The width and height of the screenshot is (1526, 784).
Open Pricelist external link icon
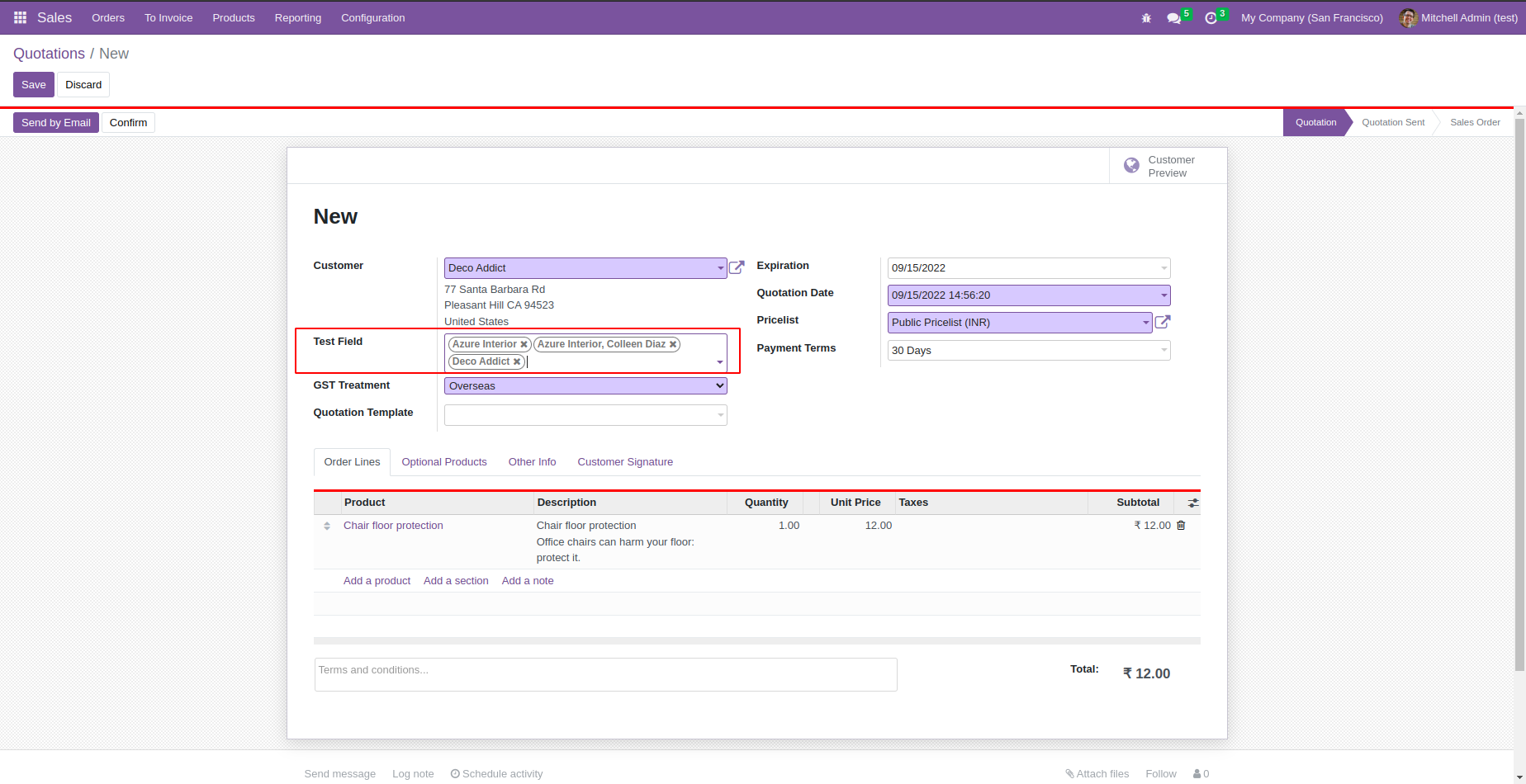tap(1163, 322)
